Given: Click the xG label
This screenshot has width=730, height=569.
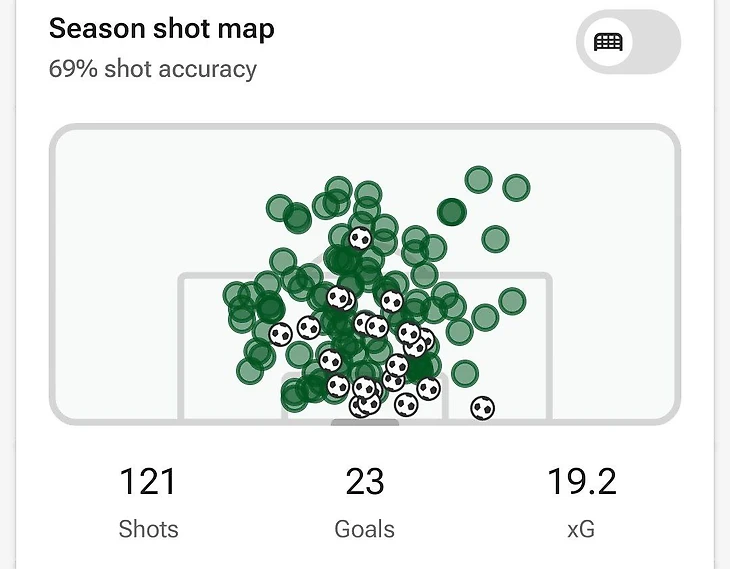Looking at the screenshot, I should click(581, 528).
